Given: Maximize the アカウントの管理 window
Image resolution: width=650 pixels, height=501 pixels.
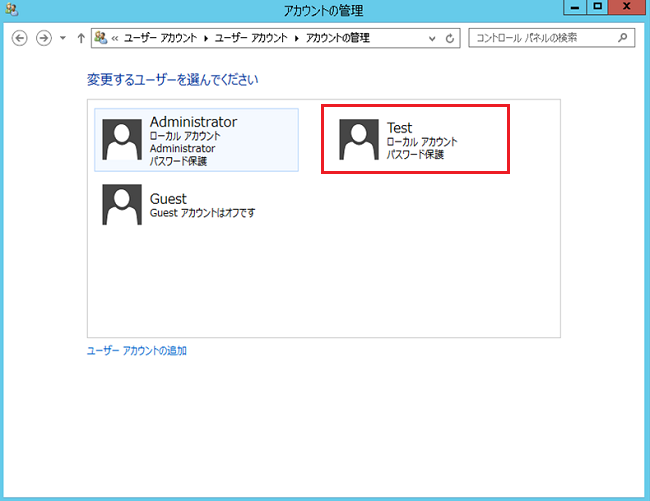Looking at the screenshot, I should (597, 8).
